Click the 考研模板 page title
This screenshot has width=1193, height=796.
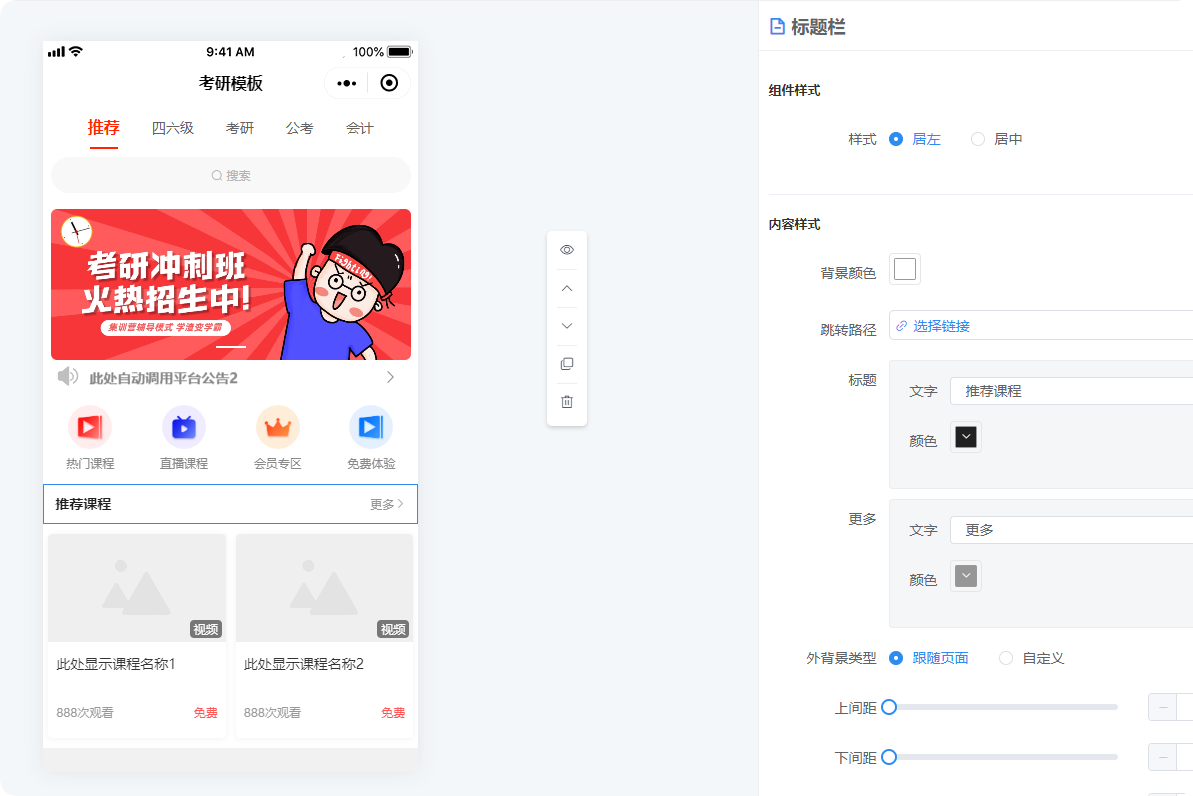click(x=231, y=83)
